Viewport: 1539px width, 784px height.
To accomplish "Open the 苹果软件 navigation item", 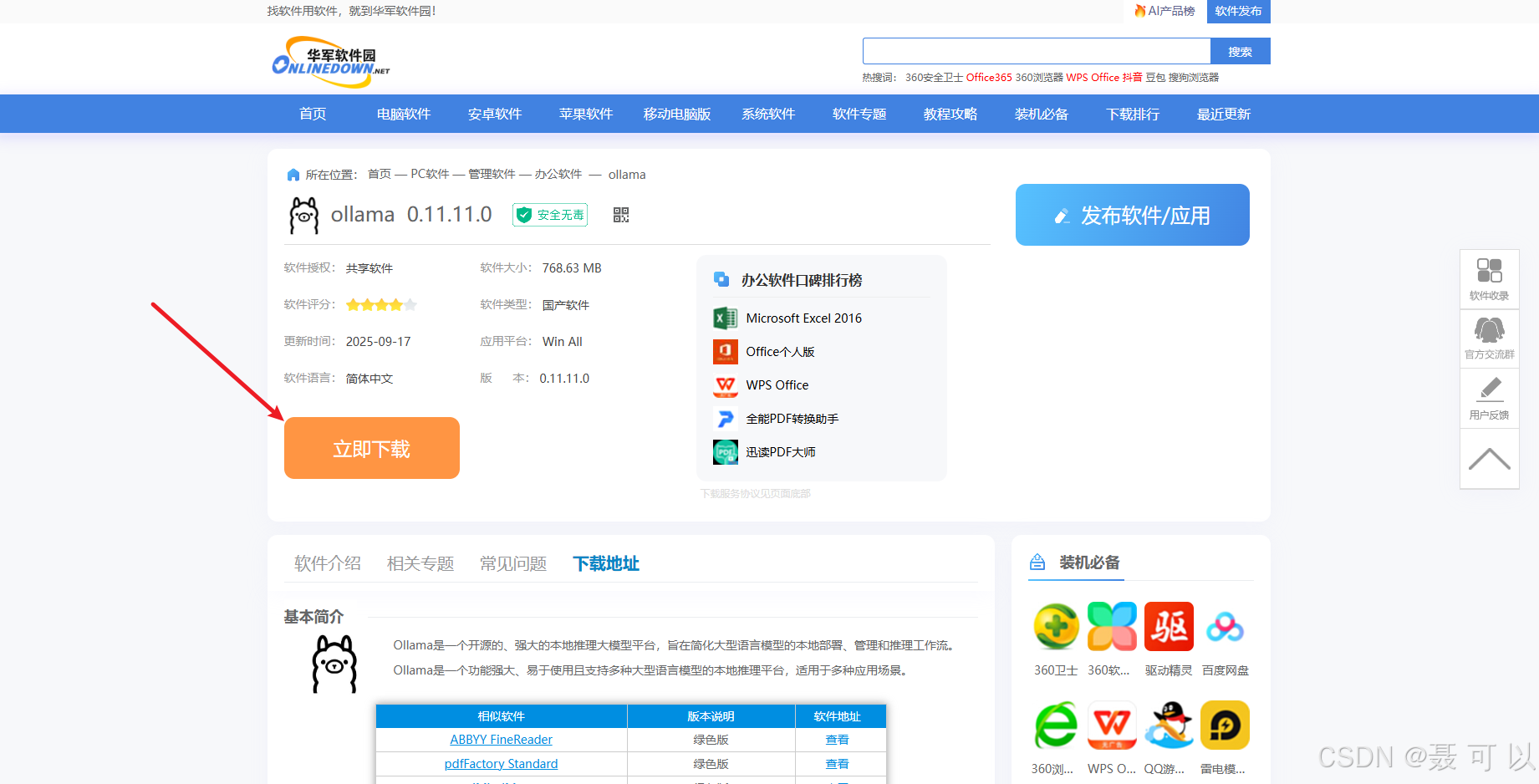I will pyautogui.click(x=586, y=114).
